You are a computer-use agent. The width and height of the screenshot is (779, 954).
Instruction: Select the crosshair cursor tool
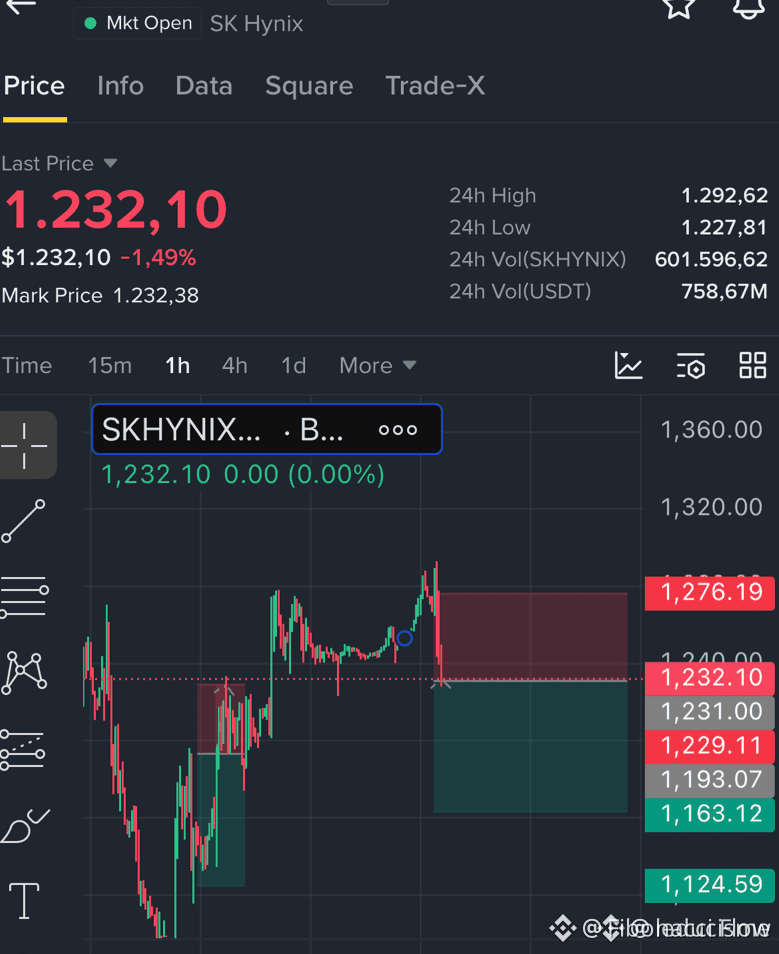coord(24,445)
